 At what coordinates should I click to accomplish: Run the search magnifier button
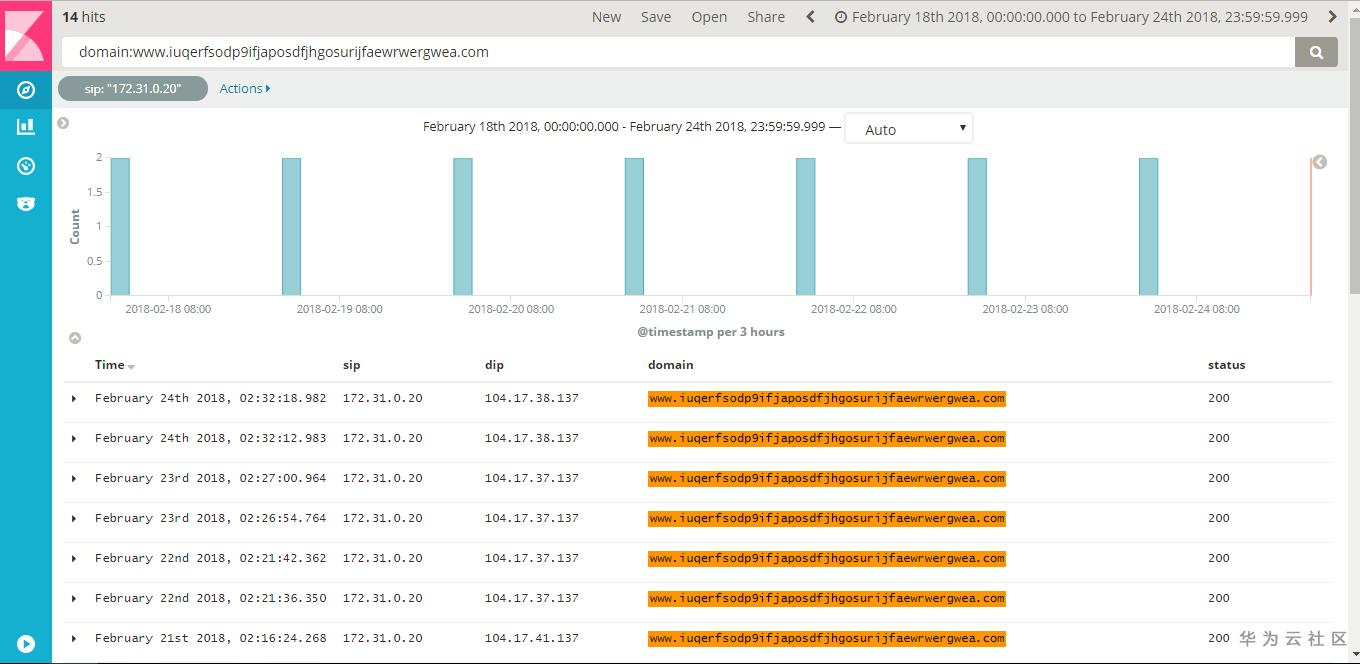tap(1316, 52)
